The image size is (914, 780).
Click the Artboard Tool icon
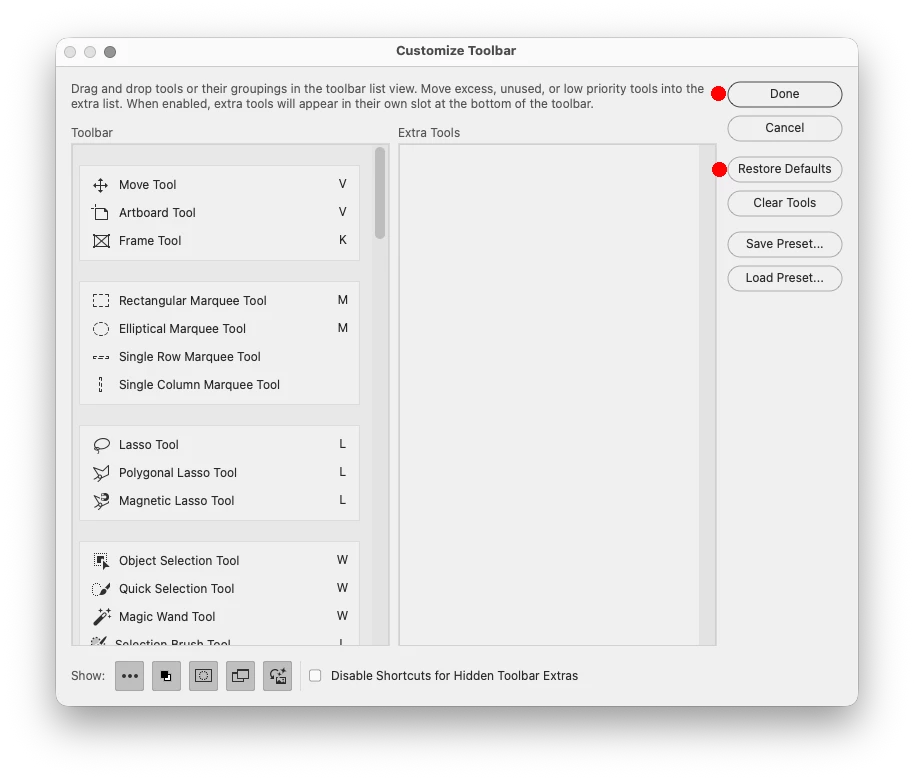[x=100, y=213]
